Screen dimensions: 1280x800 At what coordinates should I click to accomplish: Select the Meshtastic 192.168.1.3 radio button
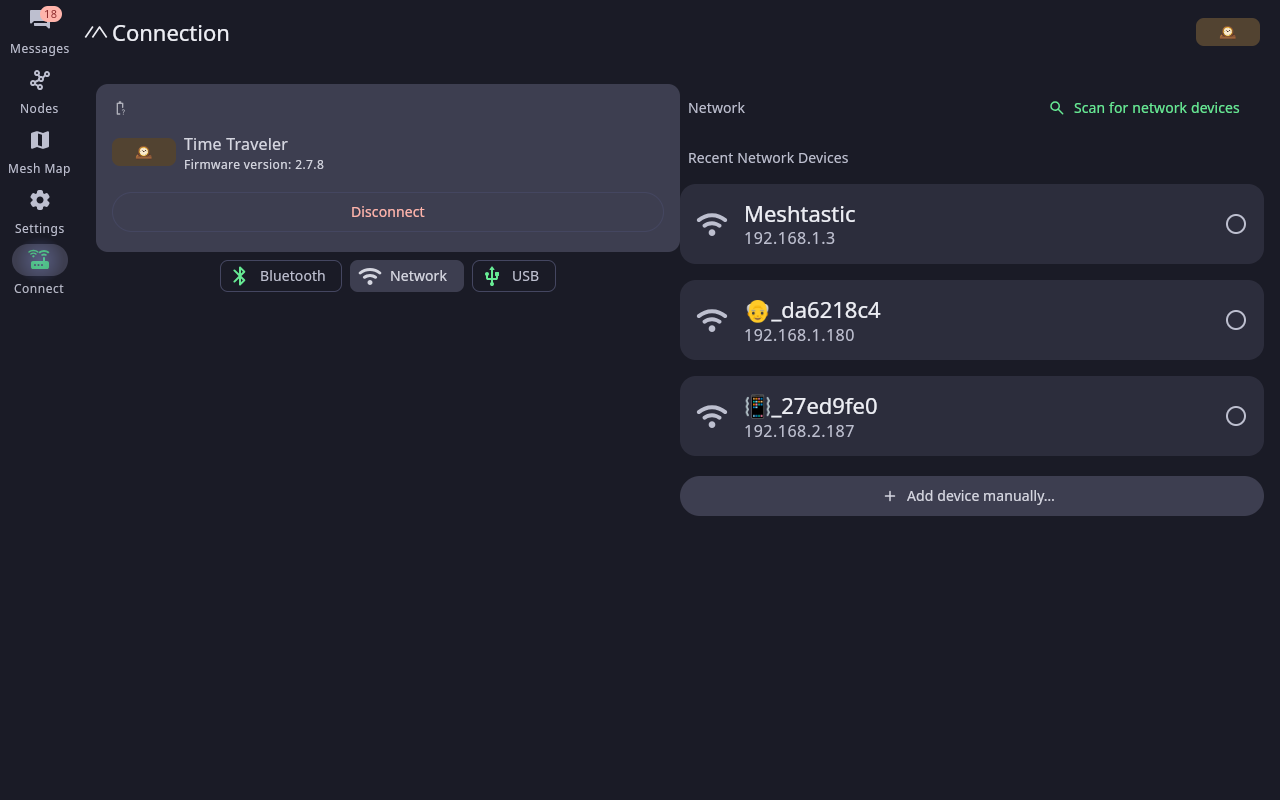click(x=1236, y=224)
